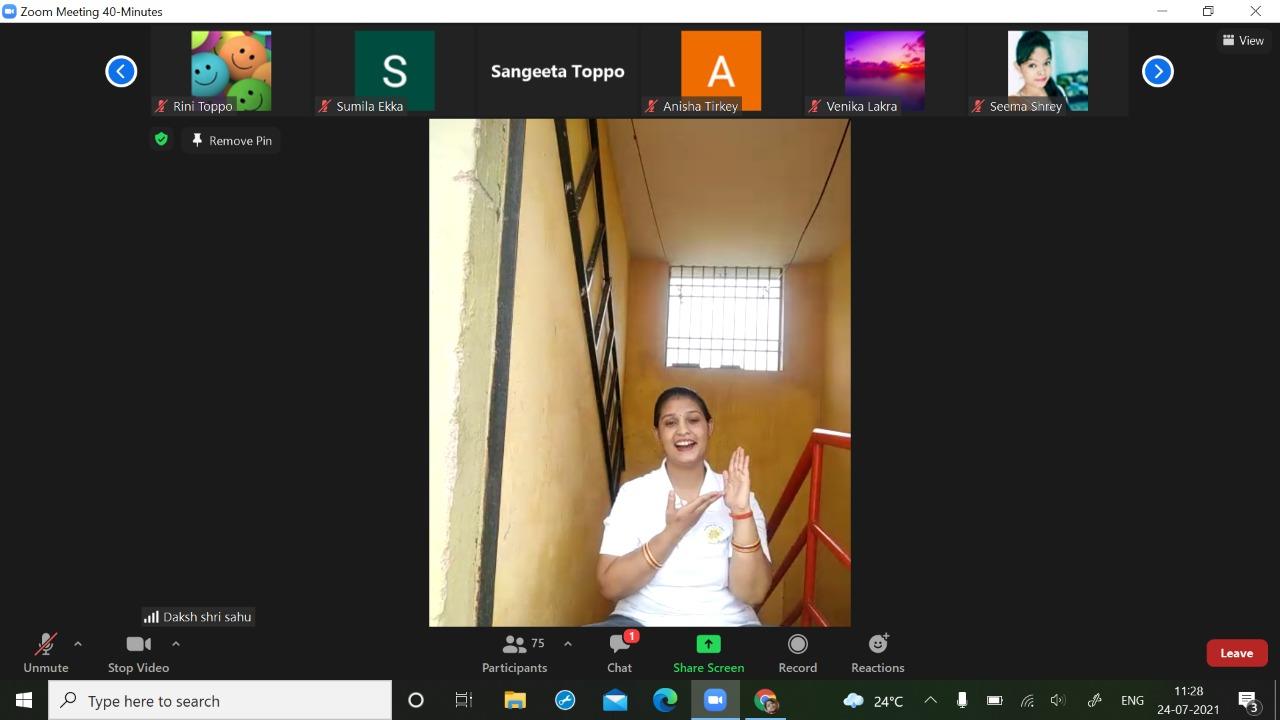Start recording with the Record button
The image size is (1280, 720).
[x=797, y=654]
